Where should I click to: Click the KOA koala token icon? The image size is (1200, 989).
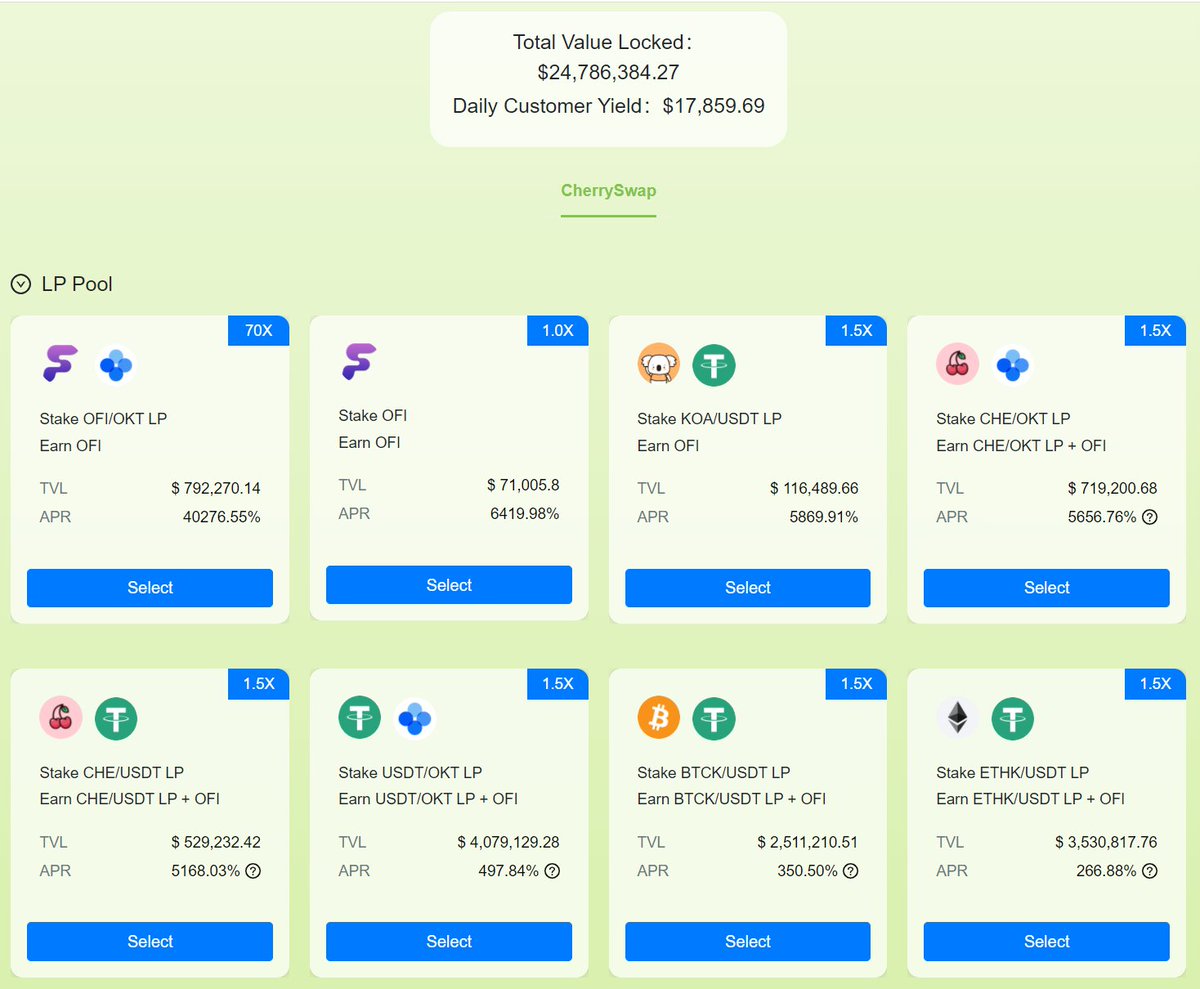[x=658, y=365]
